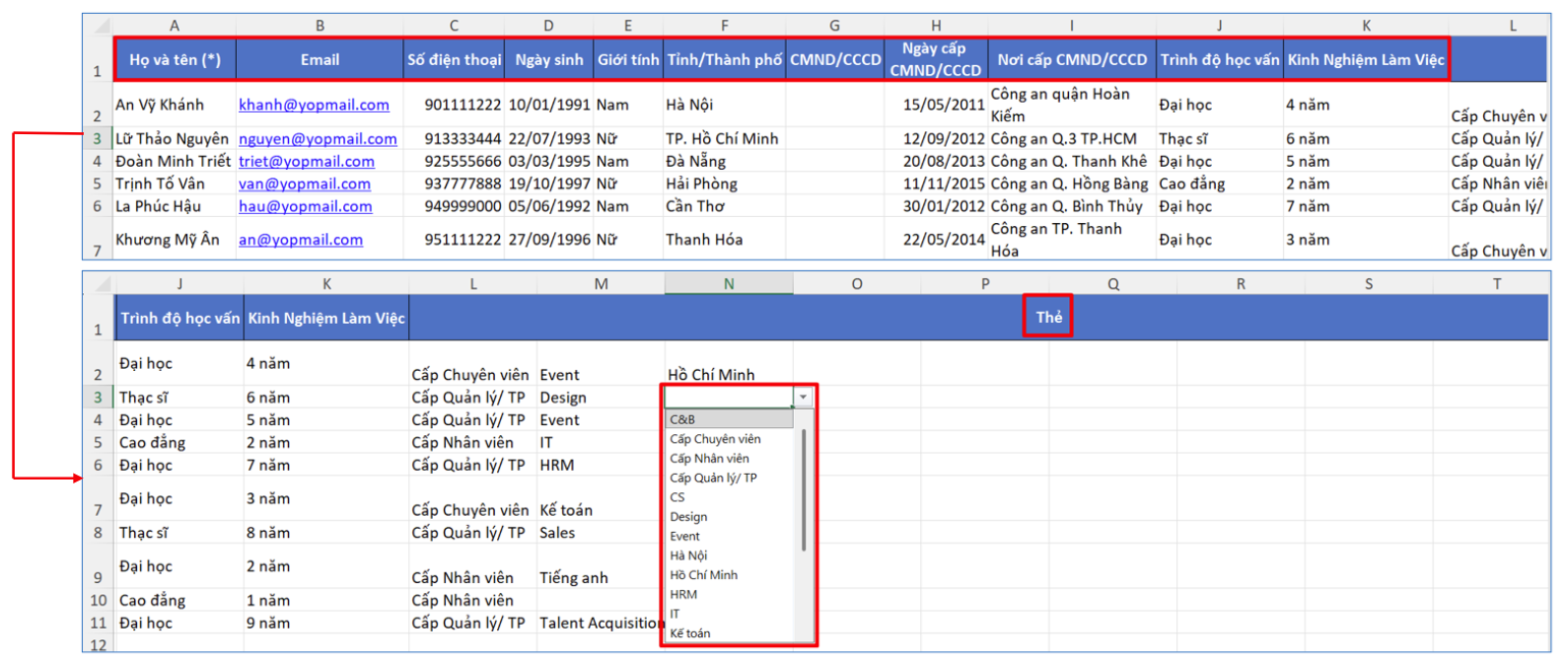Click the "Thẻ" header cell
The width and height of the screenshot is (1568, 664).
point(1048,317)
